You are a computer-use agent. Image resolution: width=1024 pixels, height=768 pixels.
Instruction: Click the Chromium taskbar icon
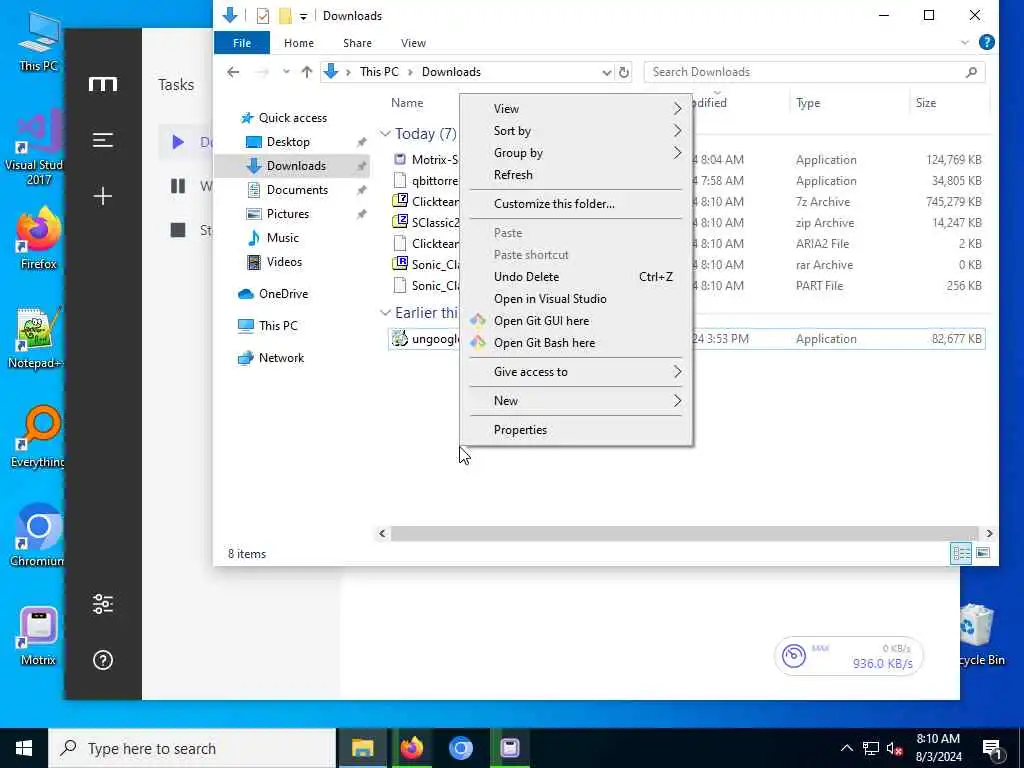pos(460,748)
